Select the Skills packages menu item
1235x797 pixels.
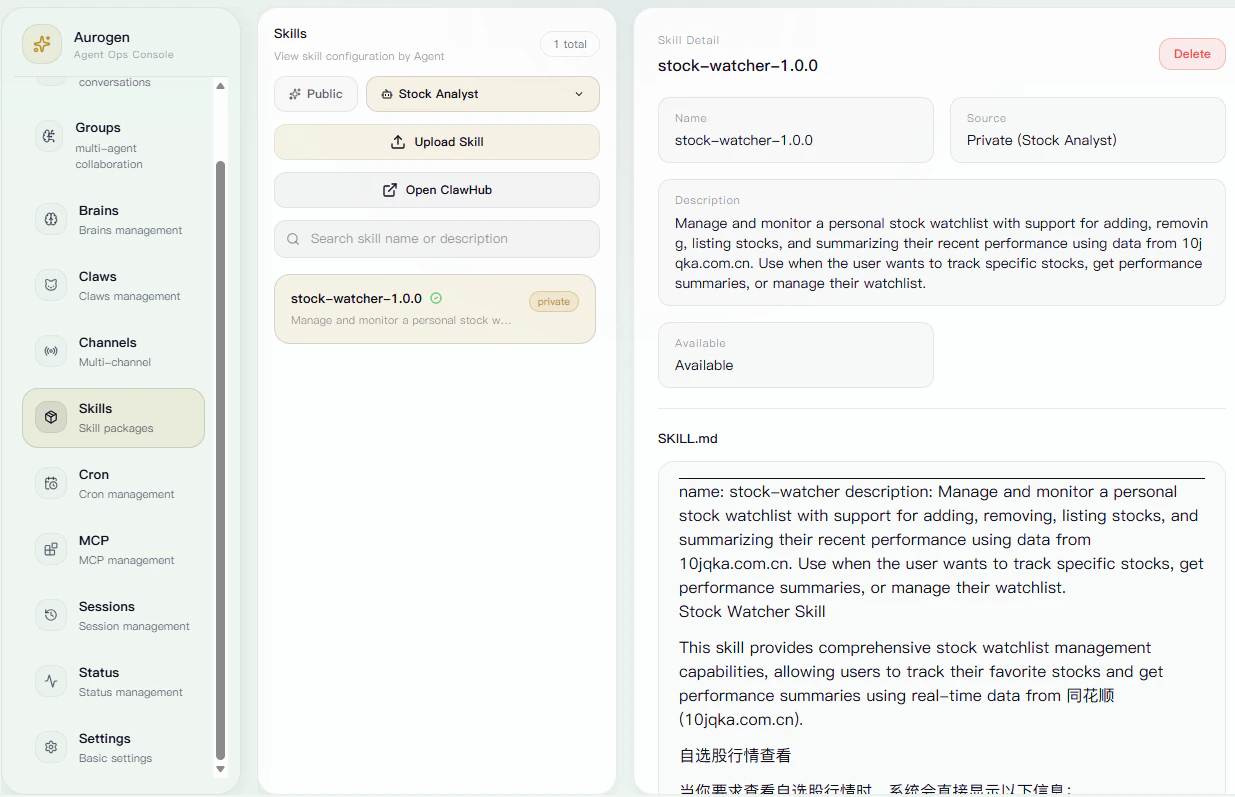(x=113, y=418)
